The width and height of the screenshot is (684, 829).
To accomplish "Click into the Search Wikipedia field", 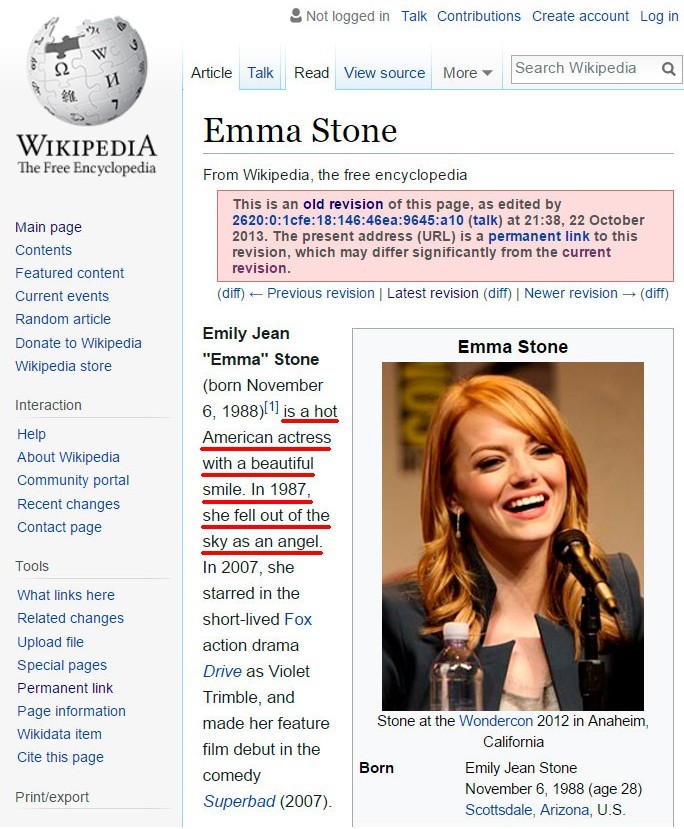I will coord(583,69).
